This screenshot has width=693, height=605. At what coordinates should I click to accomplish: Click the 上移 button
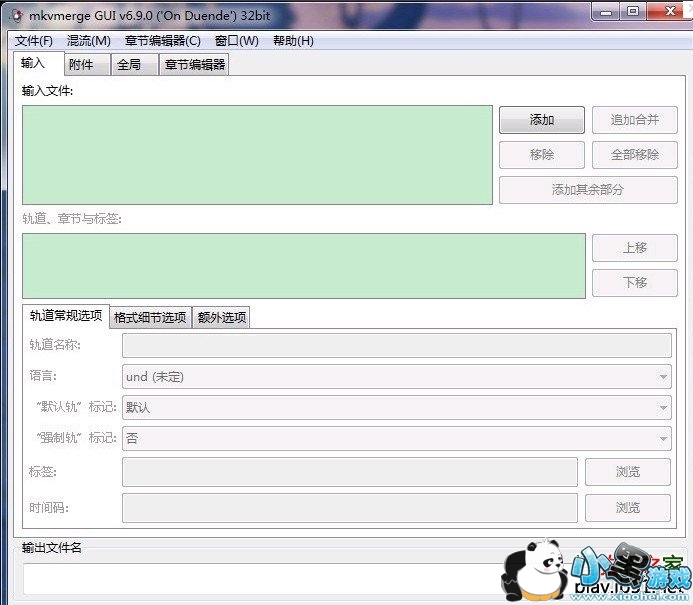[635, 247]
